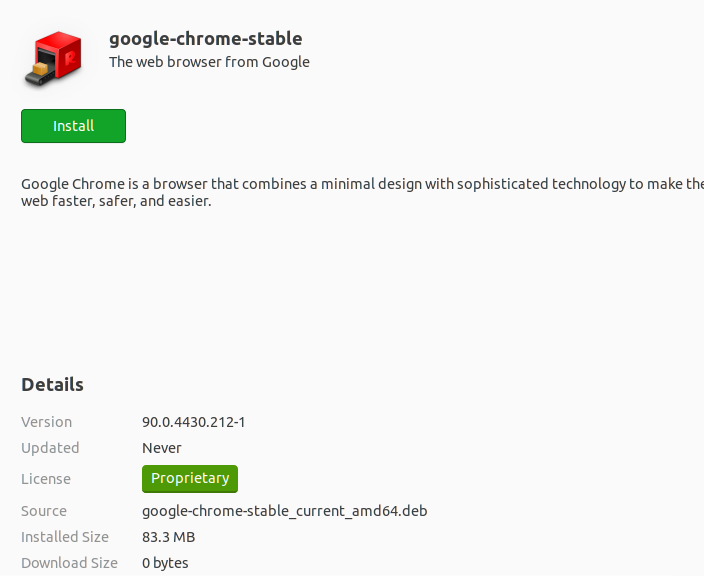The height and width of the screenshot is (576, 704).
Task: Click the Updated label
Action: tap(50, 448)
